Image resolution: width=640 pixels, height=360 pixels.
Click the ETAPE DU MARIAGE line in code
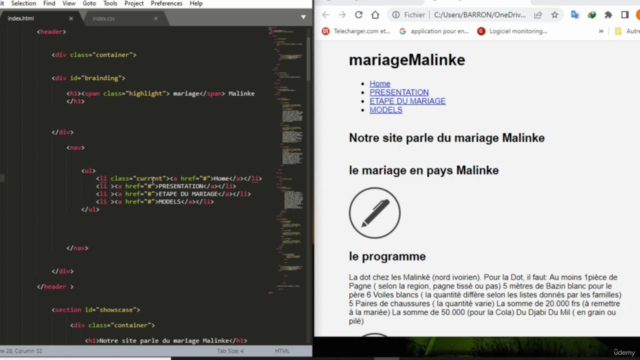pyautogui.click(x=173, y=194)
